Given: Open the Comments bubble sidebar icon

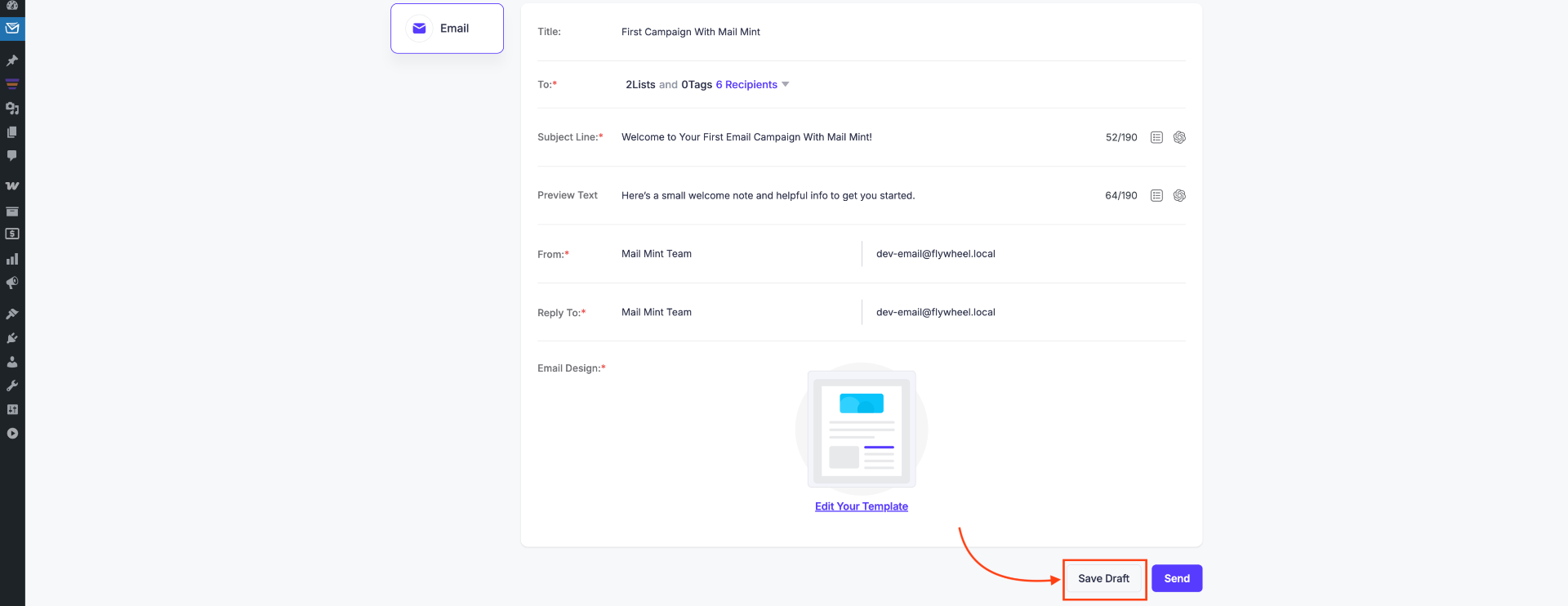Looking at the screenshot, I should (x=12, y=155).
